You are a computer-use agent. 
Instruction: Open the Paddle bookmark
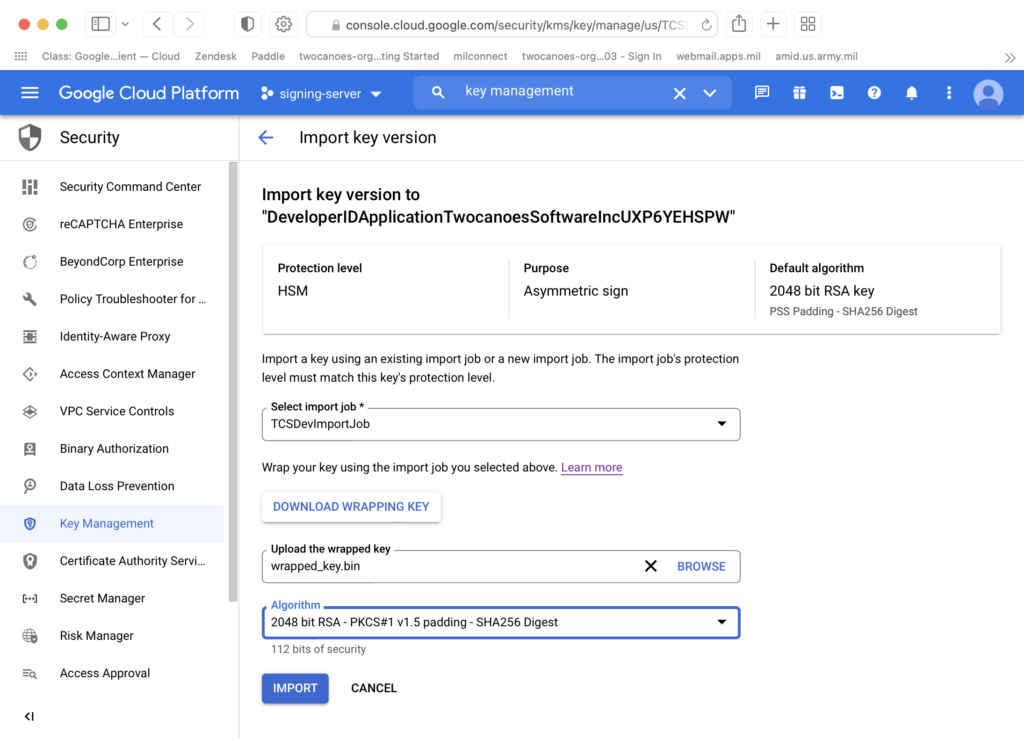[x=268, y=56]
